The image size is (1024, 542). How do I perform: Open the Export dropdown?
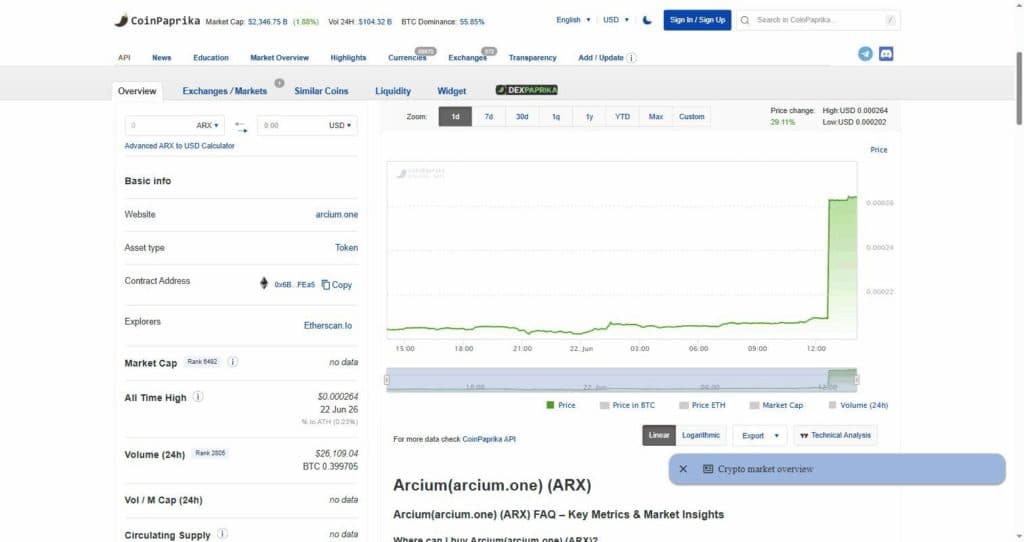(x=760, y=435)
